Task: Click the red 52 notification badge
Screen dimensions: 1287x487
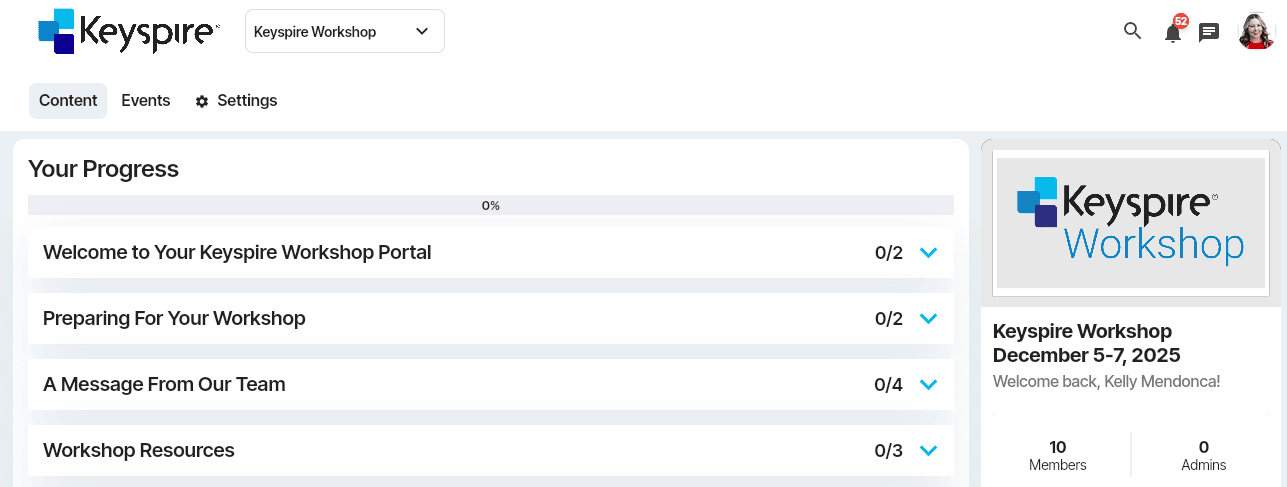Action: (x=1181, y=21)
